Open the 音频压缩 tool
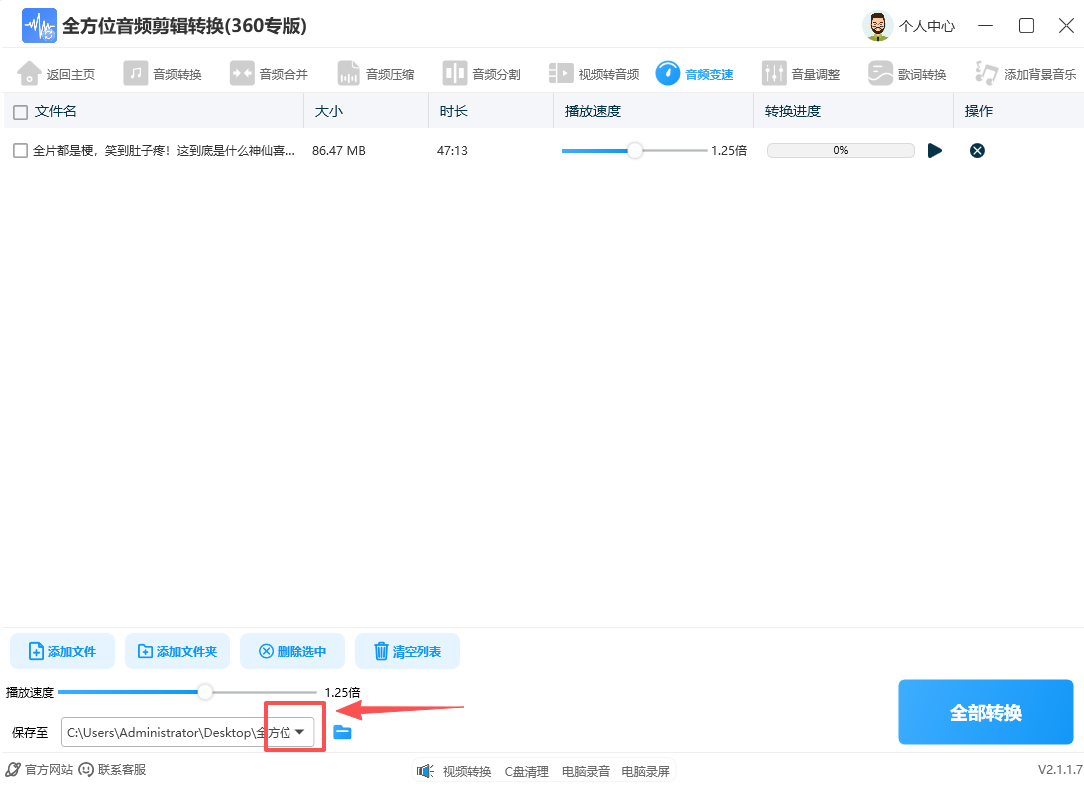The image size is (1084, 786). pyautogui.click(x=376, y=72)
